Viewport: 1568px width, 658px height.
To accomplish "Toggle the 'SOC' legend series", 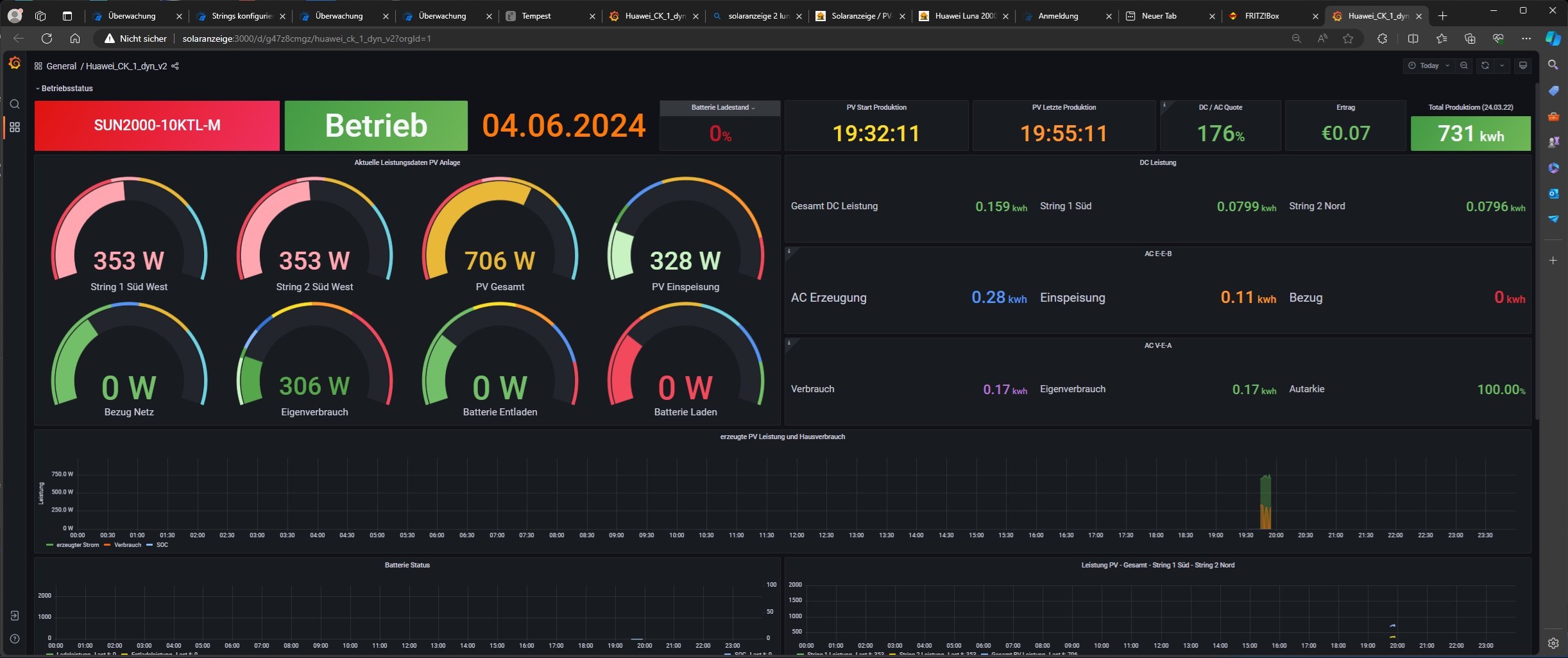I will point(162,545).
